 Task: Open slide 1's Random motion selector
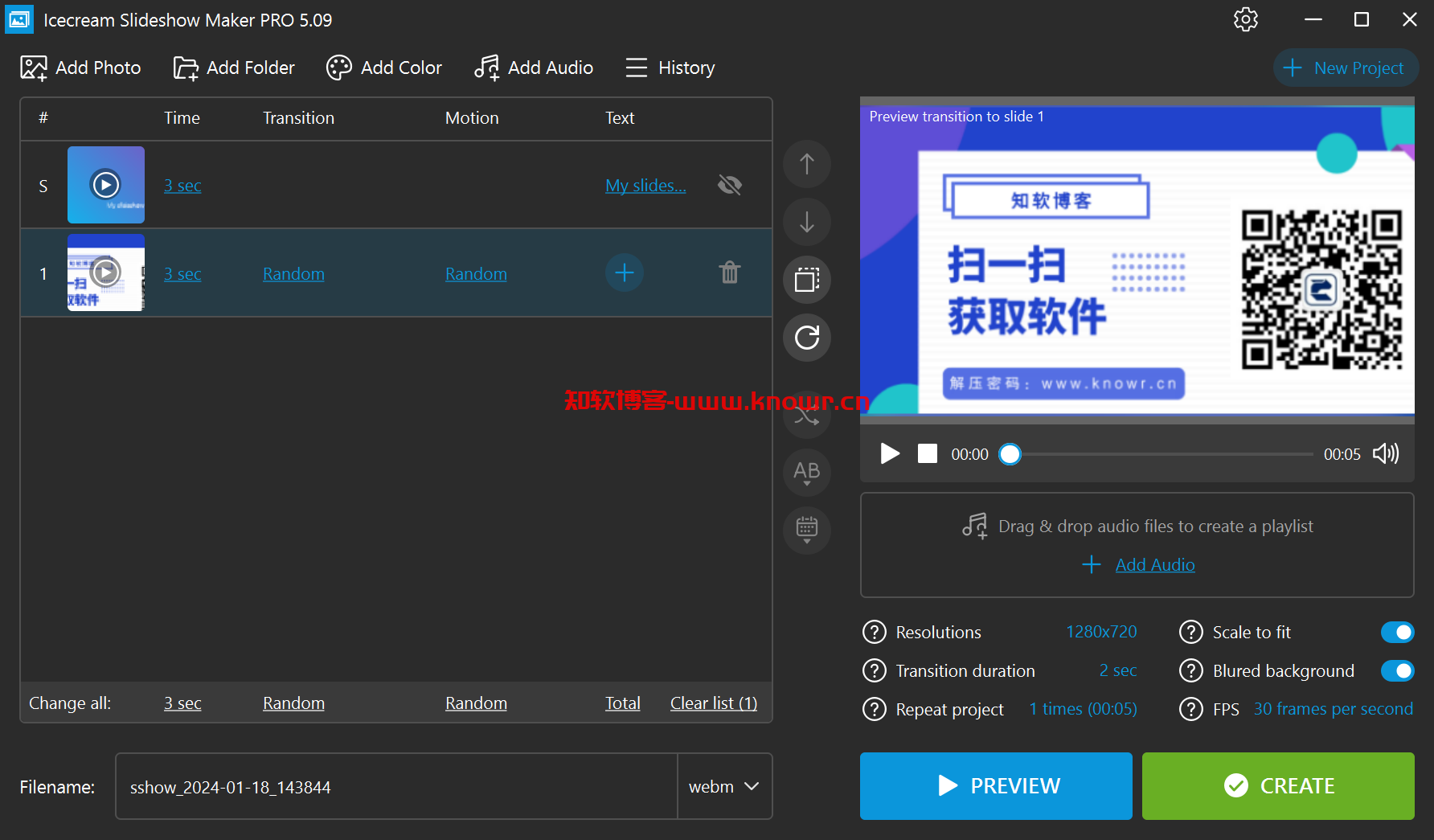pyautogui.click(x=476, y=274)
